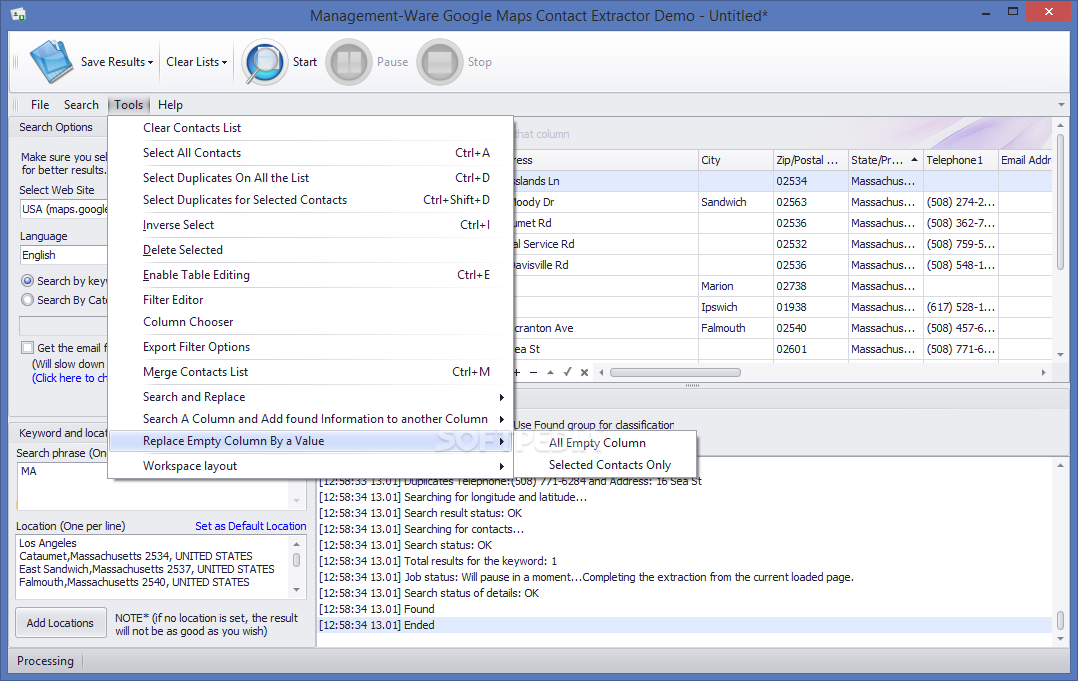Click the 02563 zip code cell

coord(811,202)
